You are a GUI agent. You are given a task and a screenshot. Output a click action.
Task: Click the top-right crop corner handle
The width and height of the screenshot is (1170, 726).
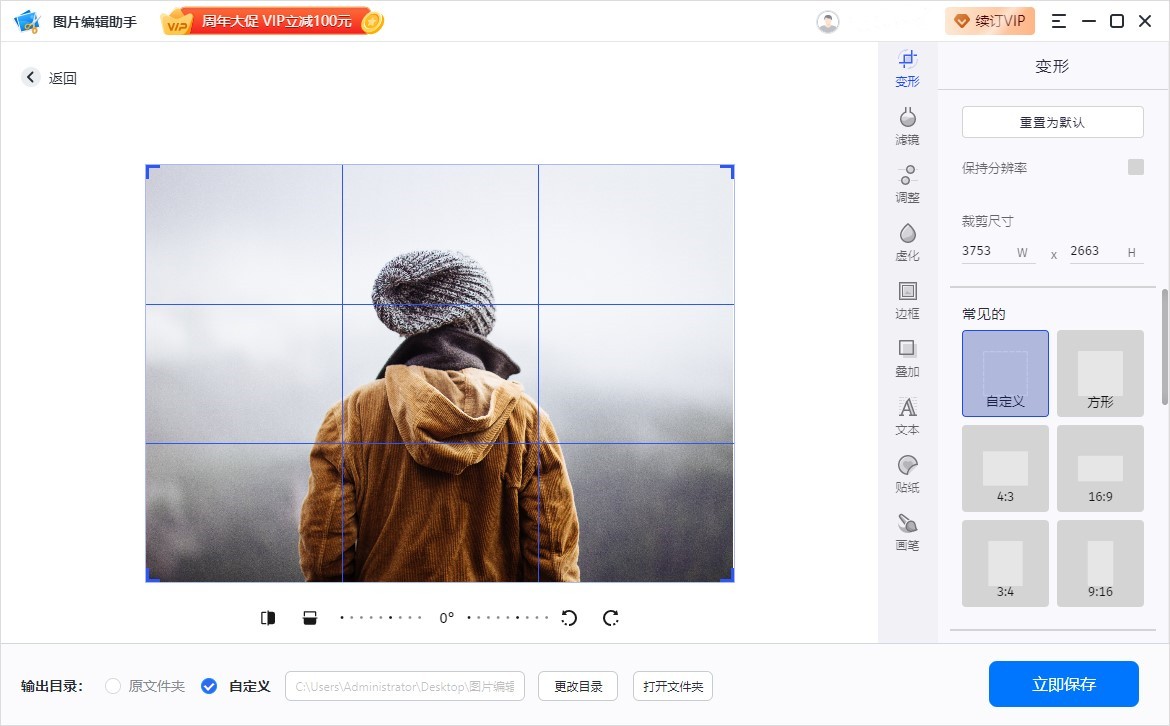tap(728, 171)
